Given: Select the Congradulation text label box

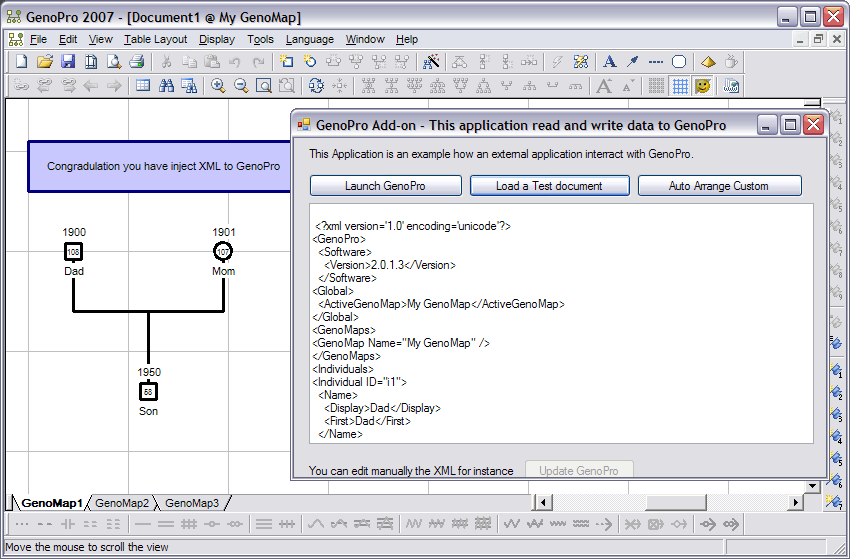Looking at the screenshot, I should [159, 166].
